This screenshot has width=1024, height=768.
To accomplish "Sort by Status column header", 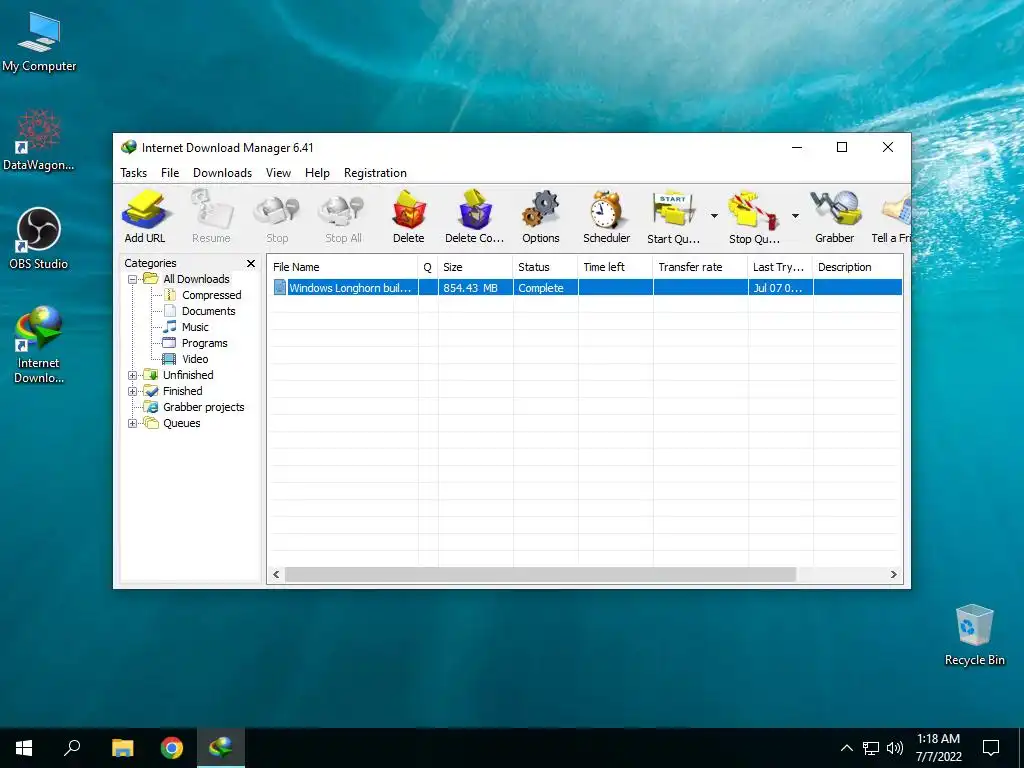I will click(545, 267).
